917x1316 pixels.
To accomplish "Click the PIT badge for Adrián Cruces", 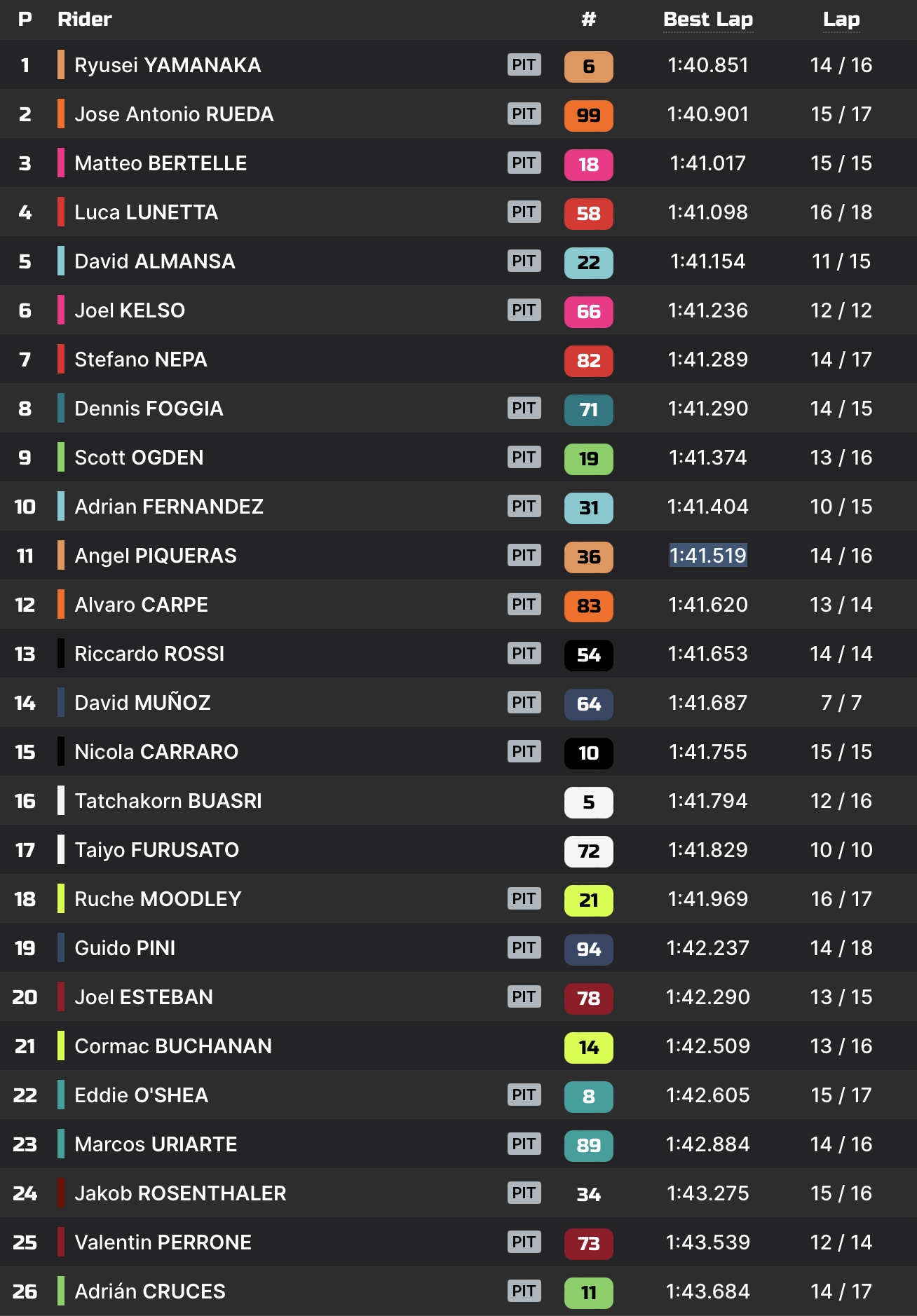I will pyautogui.click(x=524, y=1291).
